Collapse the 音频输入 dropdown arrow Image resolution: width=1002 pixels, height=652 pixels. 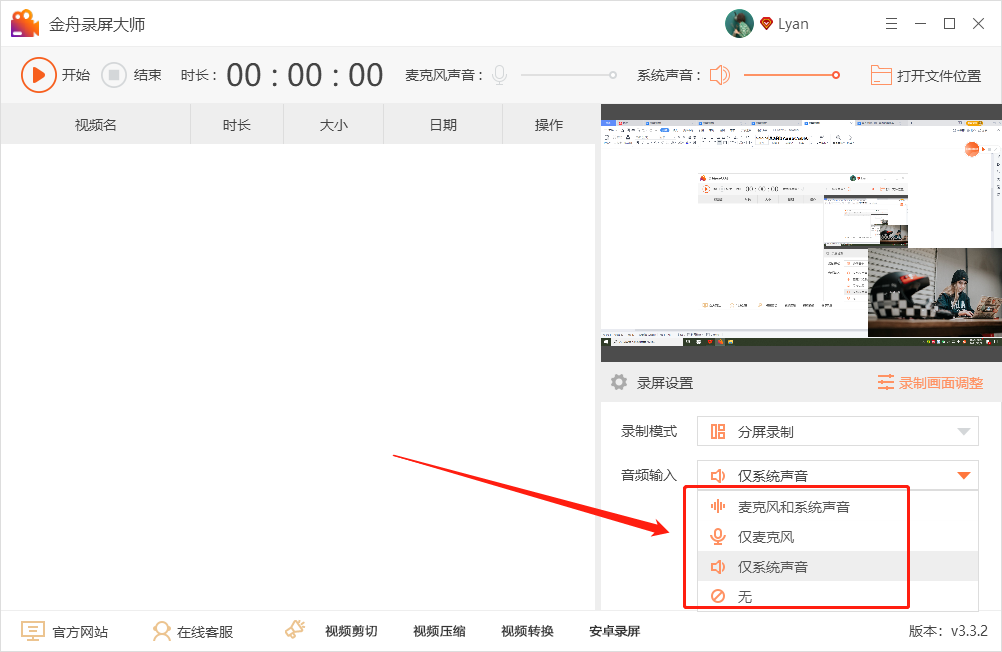(x=964, y=475)
